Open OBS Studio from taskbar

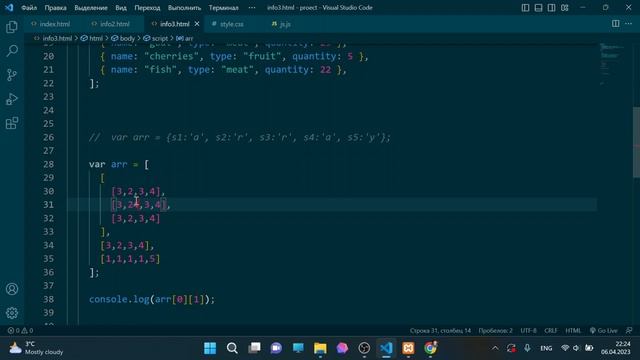(364, 348)
